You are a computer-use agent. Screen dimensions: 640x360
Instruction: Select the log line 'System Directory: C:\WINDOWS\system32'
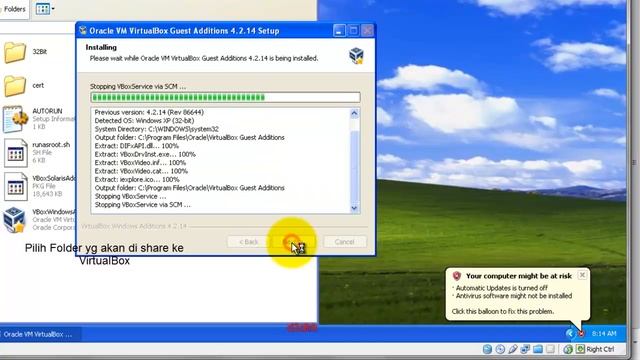[157, 129]
